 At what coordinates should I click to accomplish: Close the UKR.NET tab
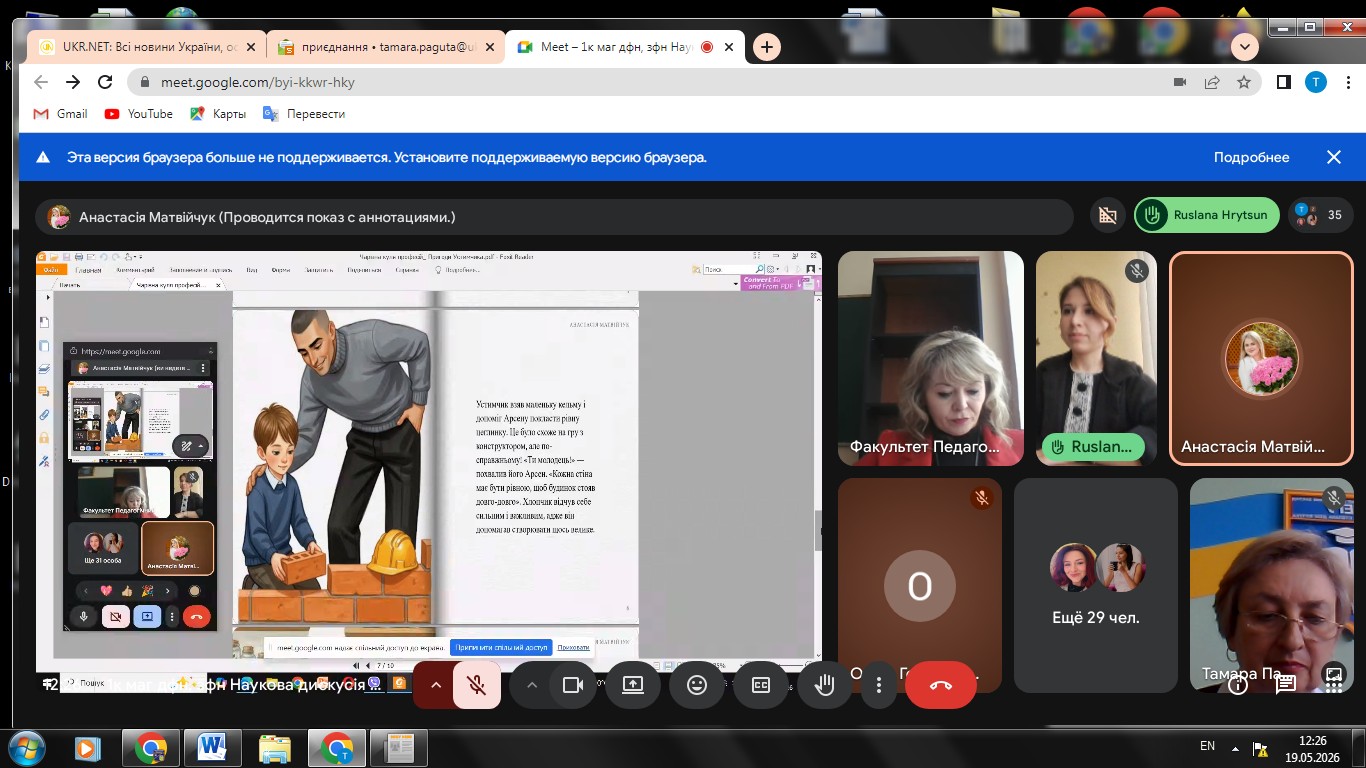251,47
